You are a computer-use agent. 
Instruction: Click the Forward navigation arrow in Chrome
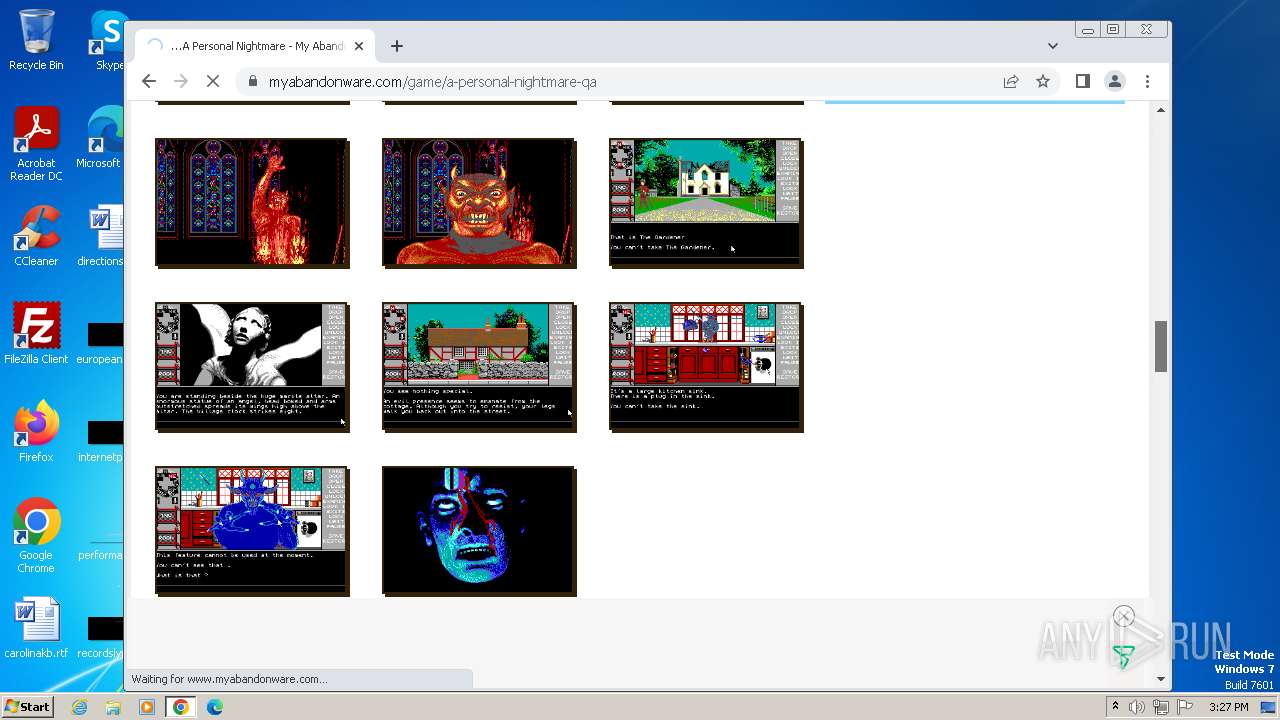click(181, 82)
